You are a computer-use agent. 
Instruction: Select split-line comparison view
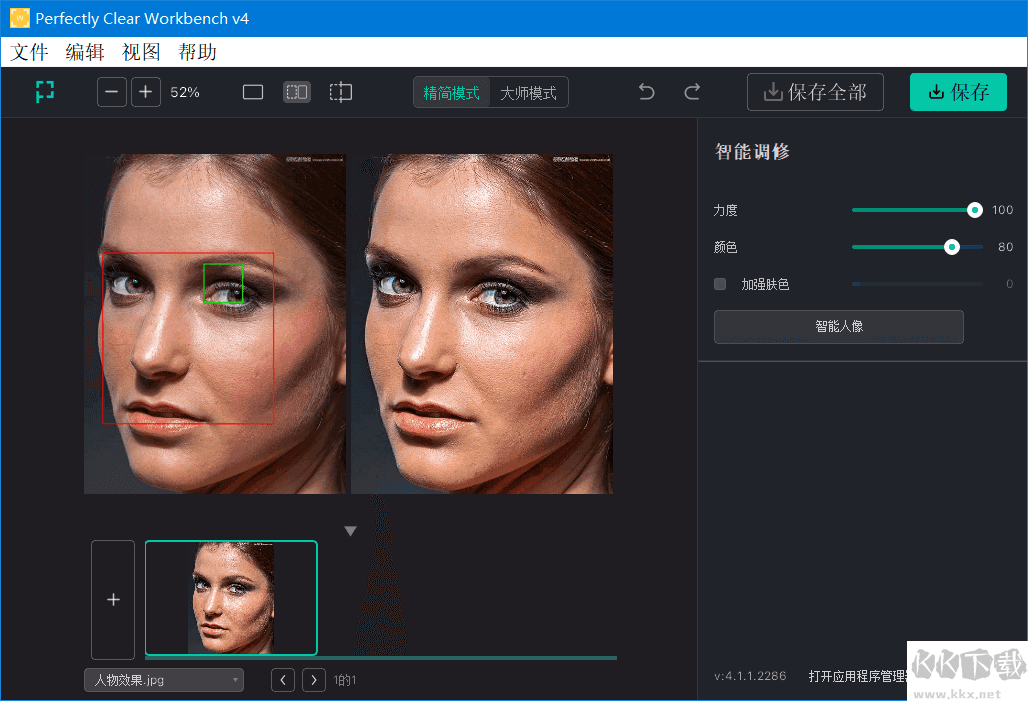[340, 92]
